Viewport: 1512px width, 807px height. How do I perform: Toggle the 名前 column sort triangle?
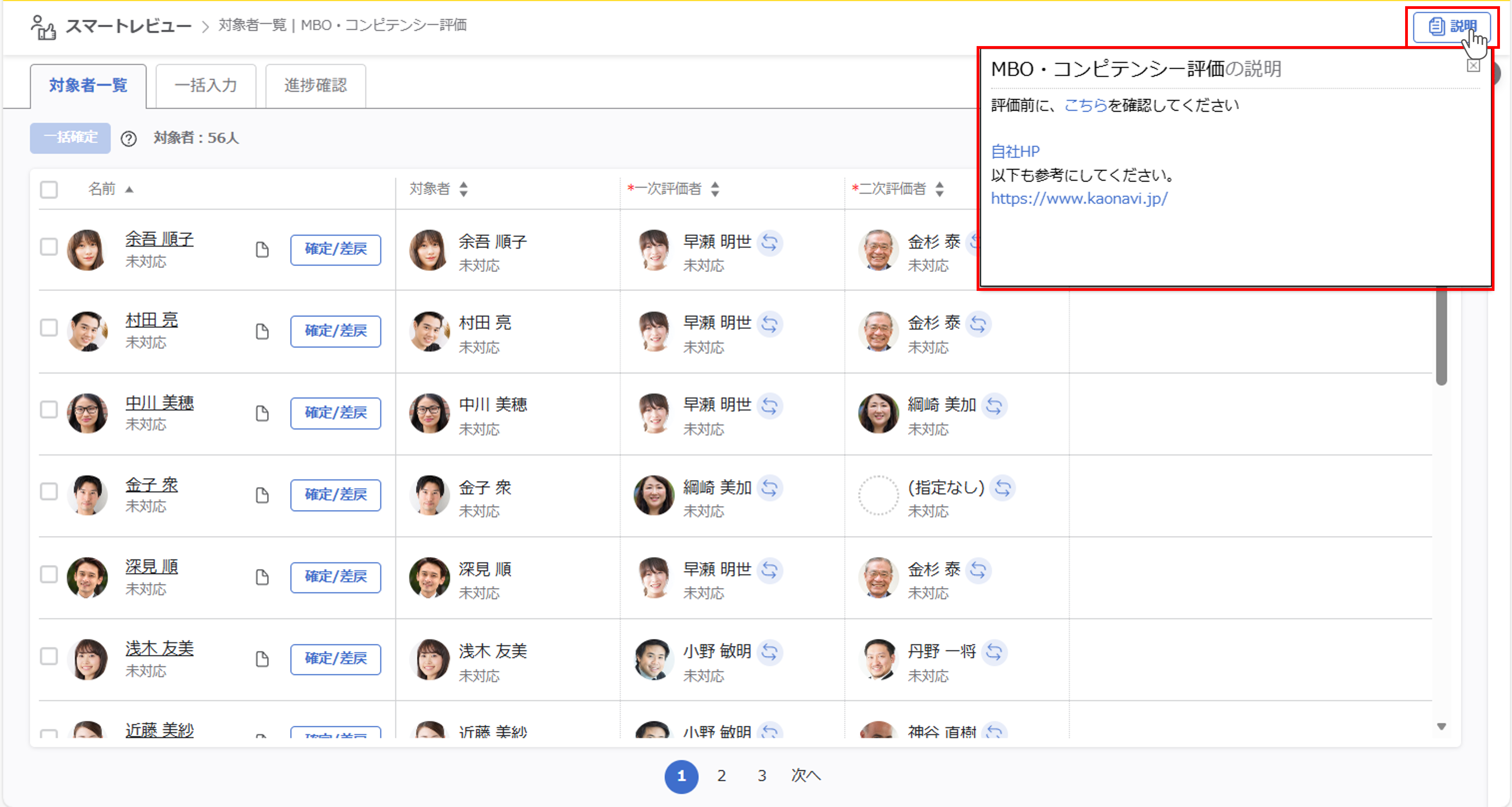coord(130,190)
